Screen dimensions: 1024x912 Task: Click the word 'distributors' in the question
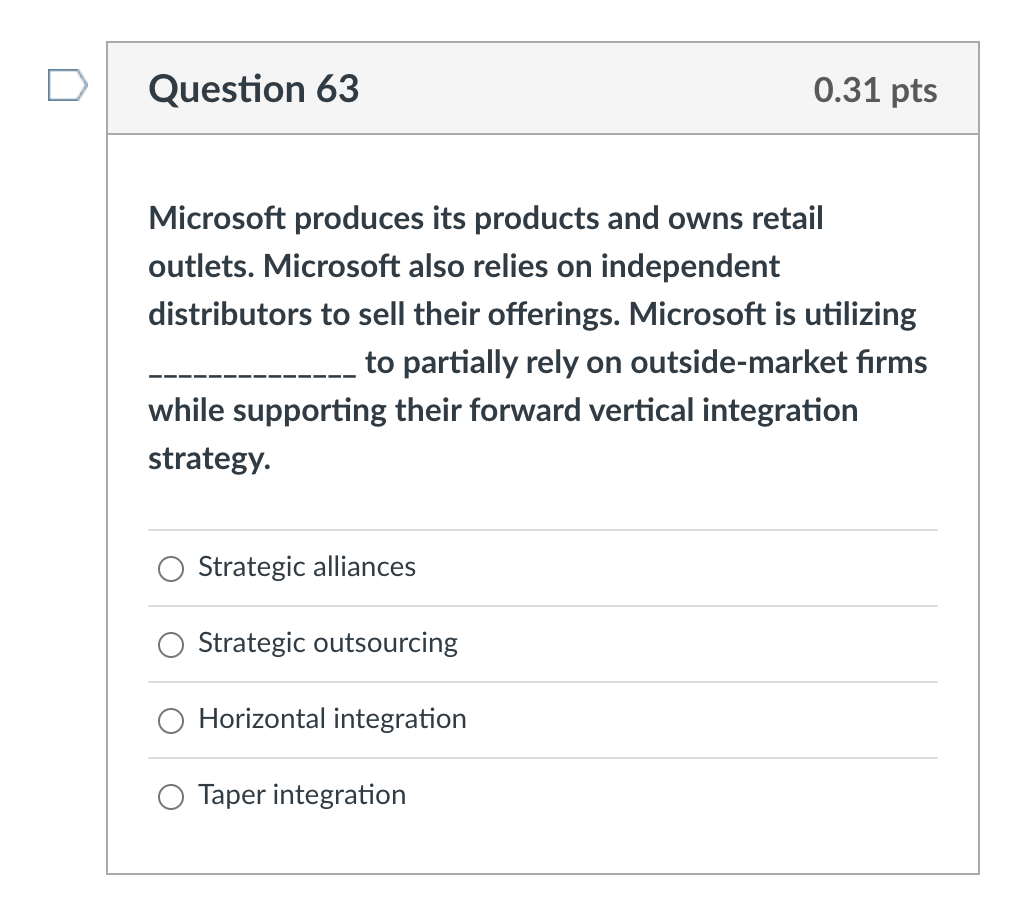click(230, 314)
